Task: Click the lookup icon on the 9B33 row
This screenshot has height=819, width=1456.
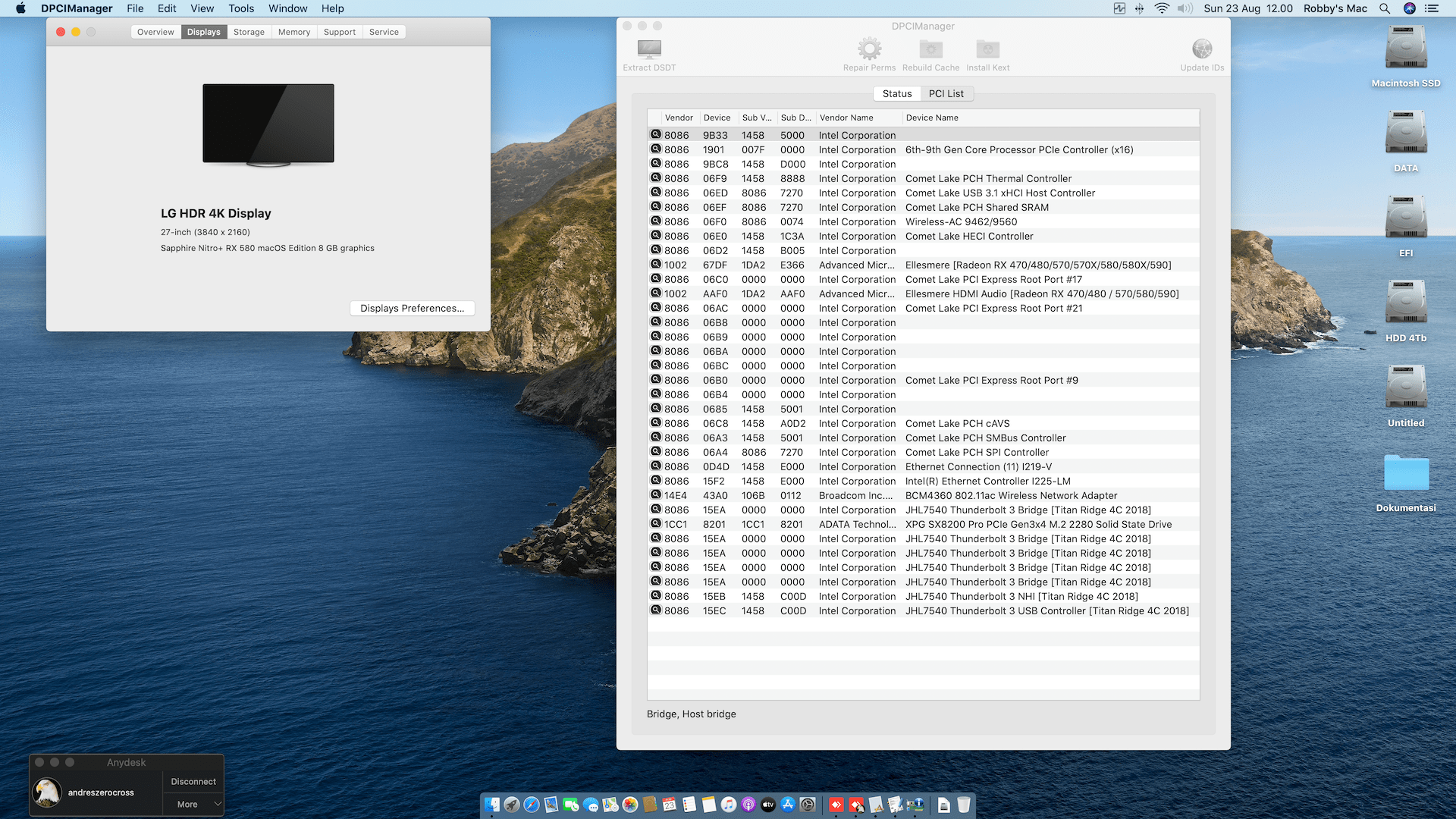Action: [x=656, y=135]
